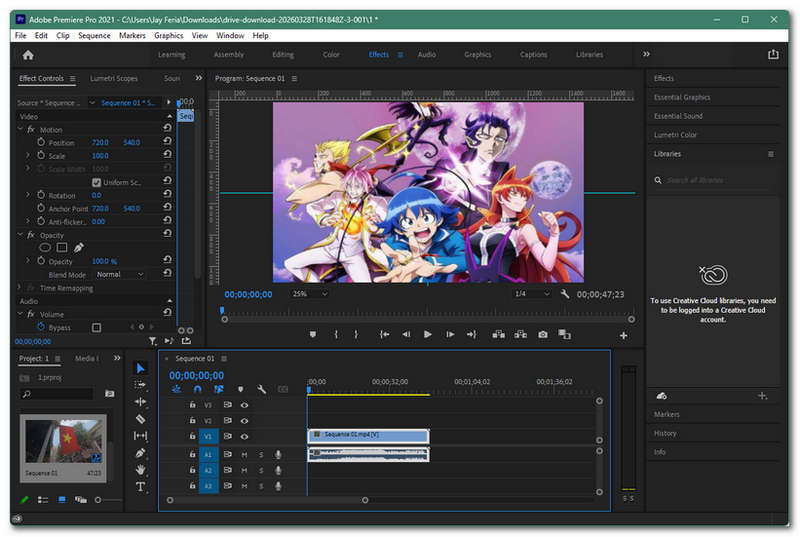Toggle Position animation stopwatch

click(x=41, y=142)
